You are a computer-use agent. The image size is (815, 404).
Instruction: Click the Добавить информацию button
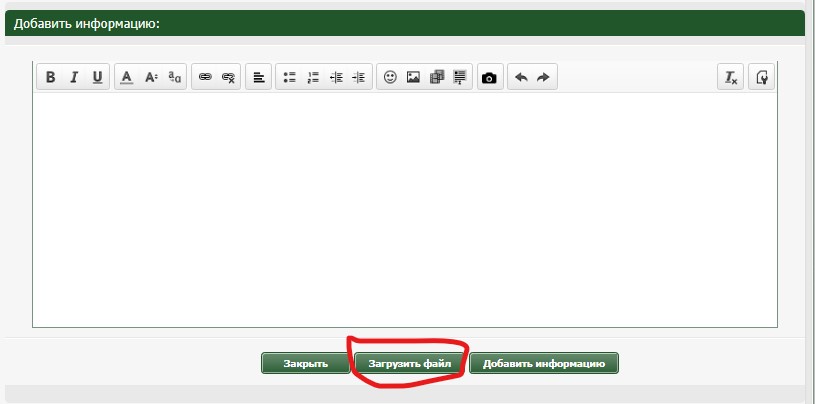544,363
